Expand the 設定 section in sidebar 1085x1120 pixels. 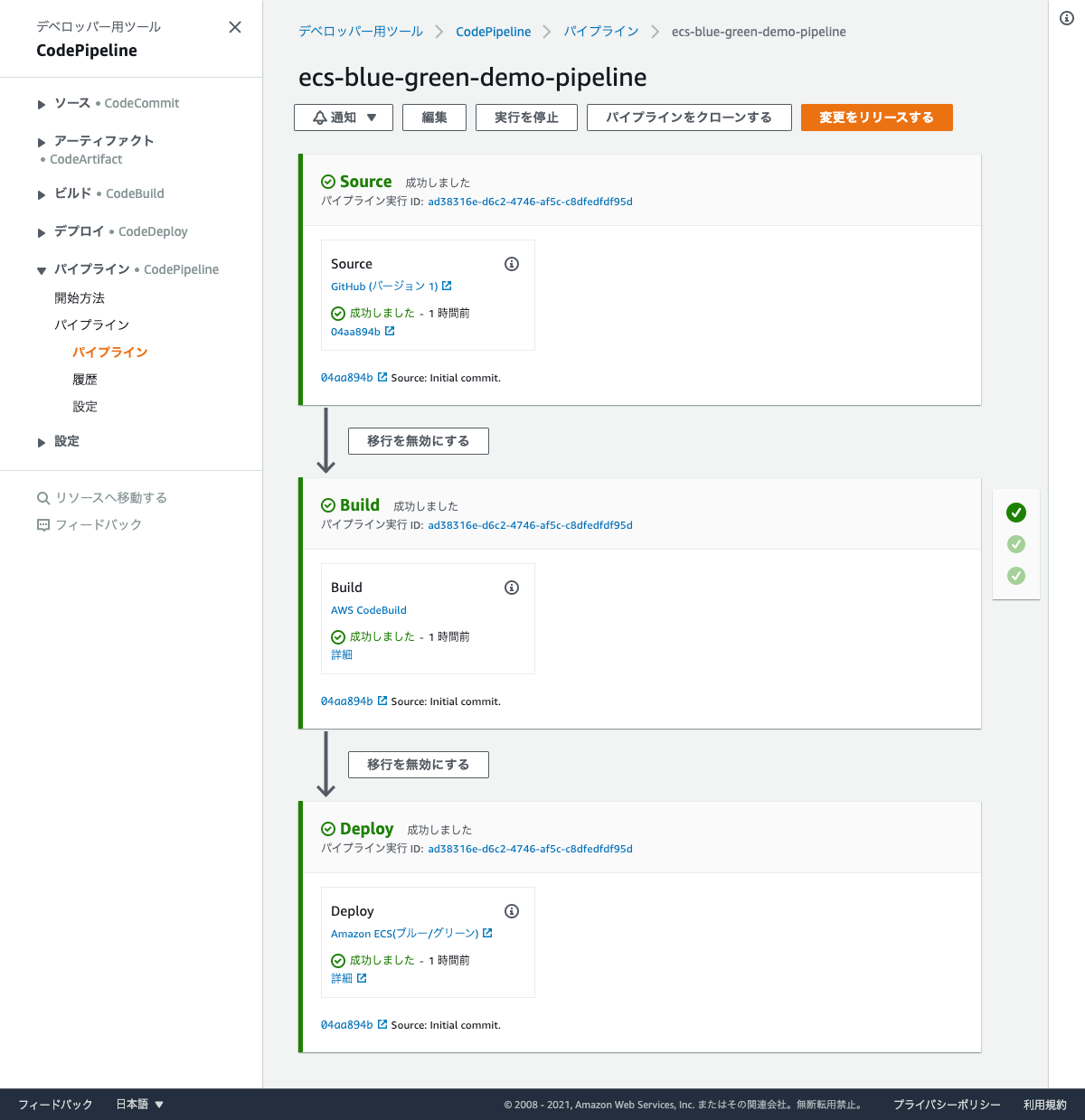[x=42, y=442]
